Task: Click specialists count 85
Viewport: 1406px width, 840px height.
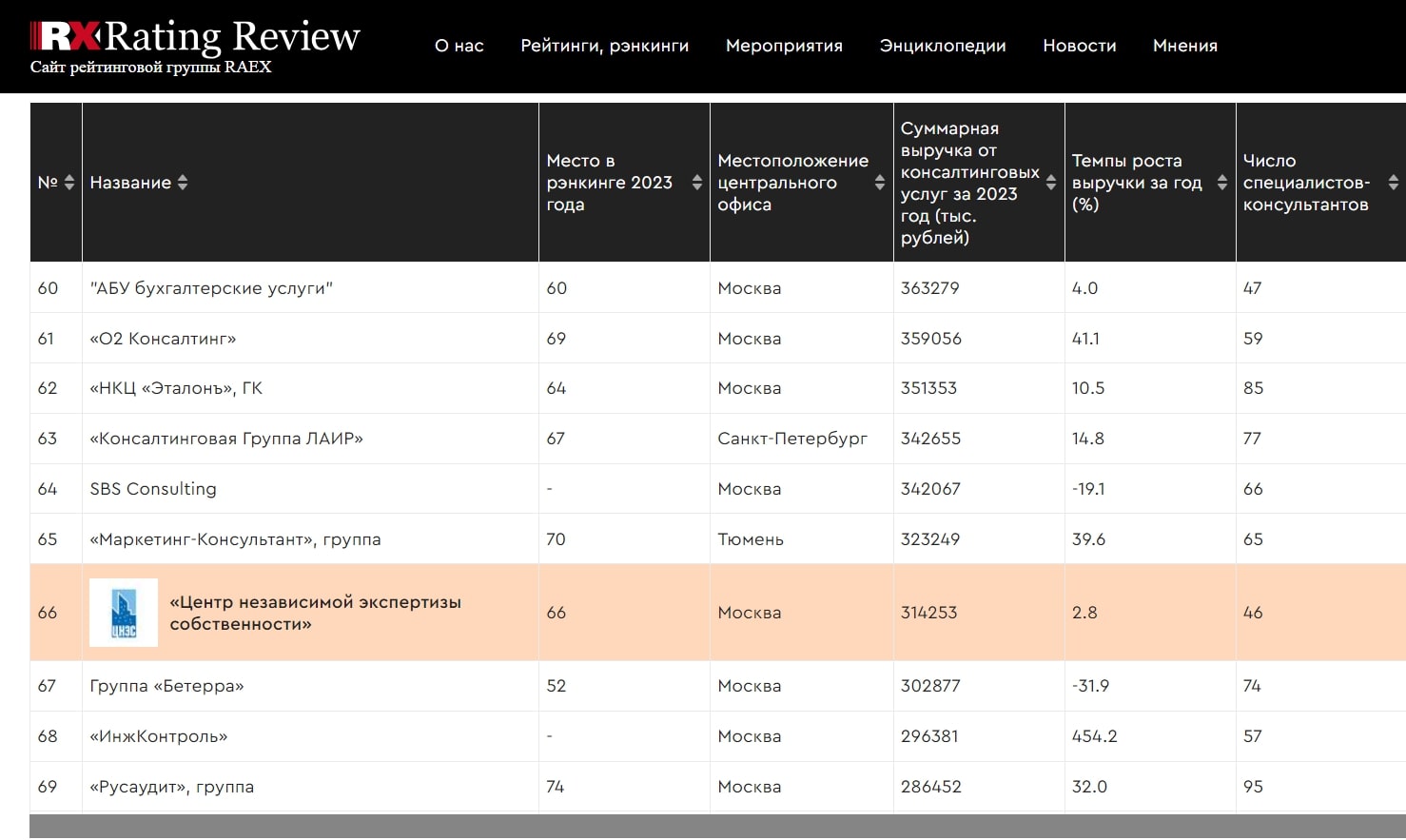Action: (1254, 388)
